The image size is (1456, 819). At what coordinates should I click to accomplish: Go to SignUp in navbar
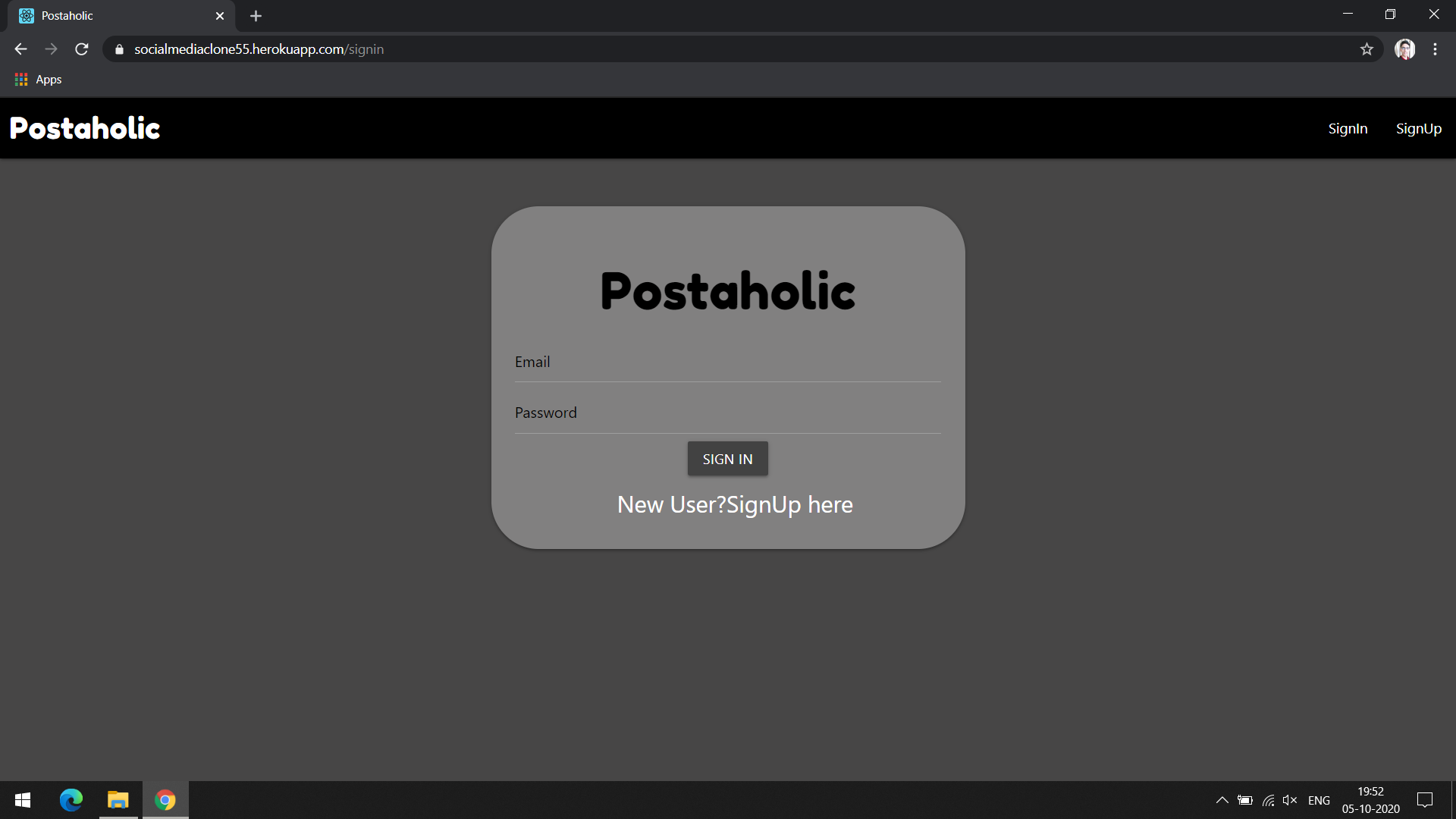[1418, 129]
